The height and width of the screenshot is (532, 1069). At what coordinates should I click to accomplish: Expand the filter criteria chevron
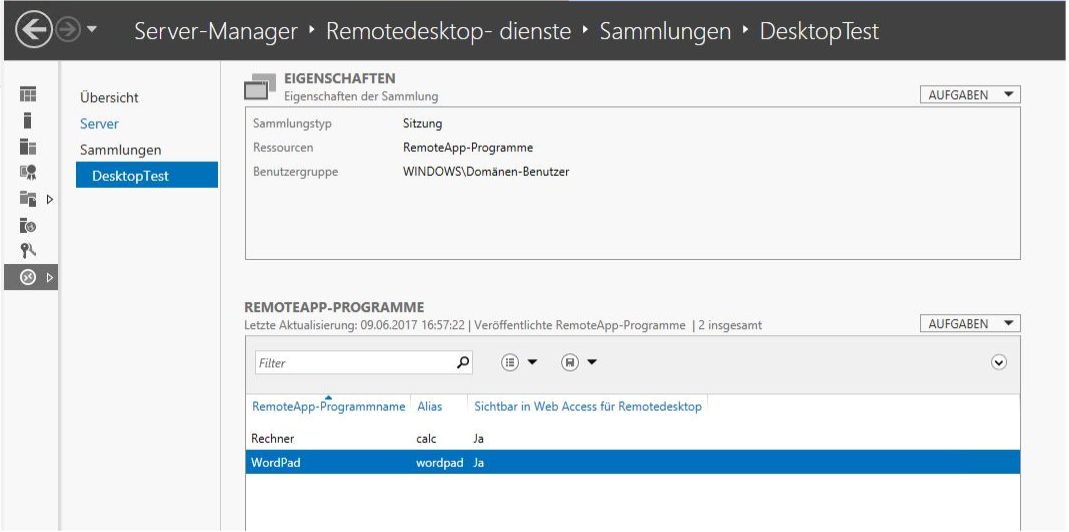pyautogui.click(x=998, y=362)
